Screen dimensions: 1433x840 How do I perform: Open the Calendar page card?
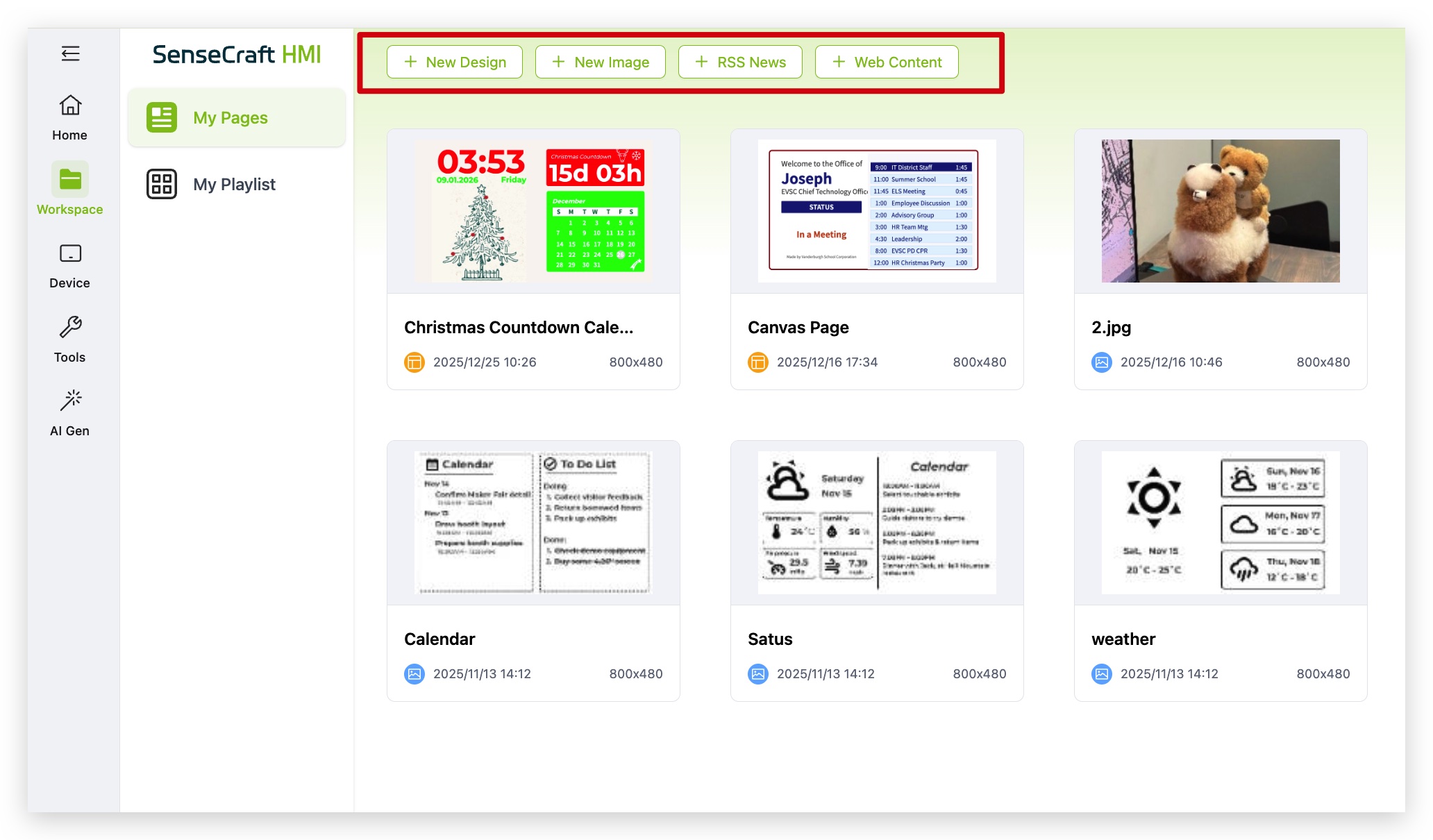[533, 523]
